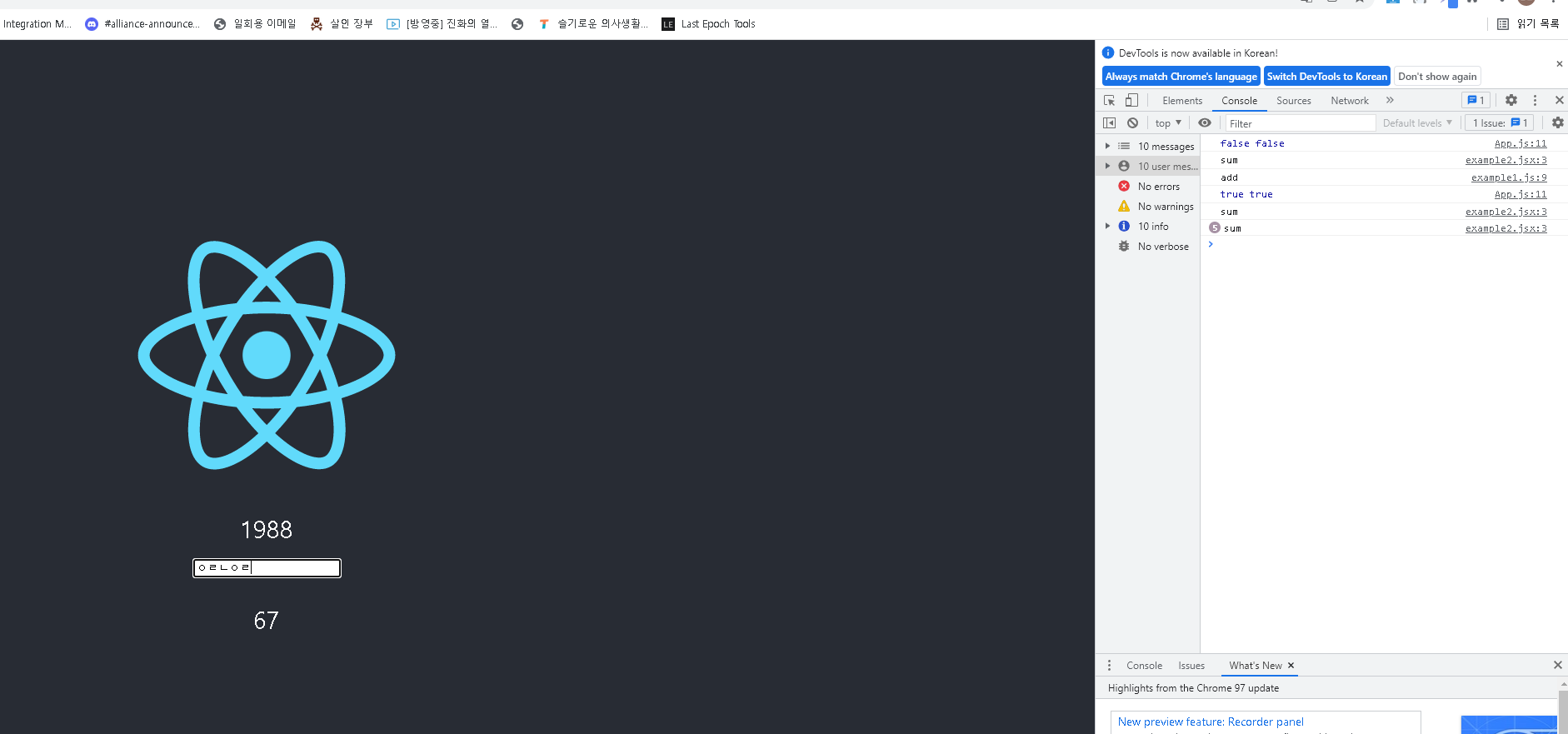The height and width of the screenshot is (734, 1568).
Task: Open the '살인 장부' bookmark
Action: pyautogui.click(x=342, y=24)
